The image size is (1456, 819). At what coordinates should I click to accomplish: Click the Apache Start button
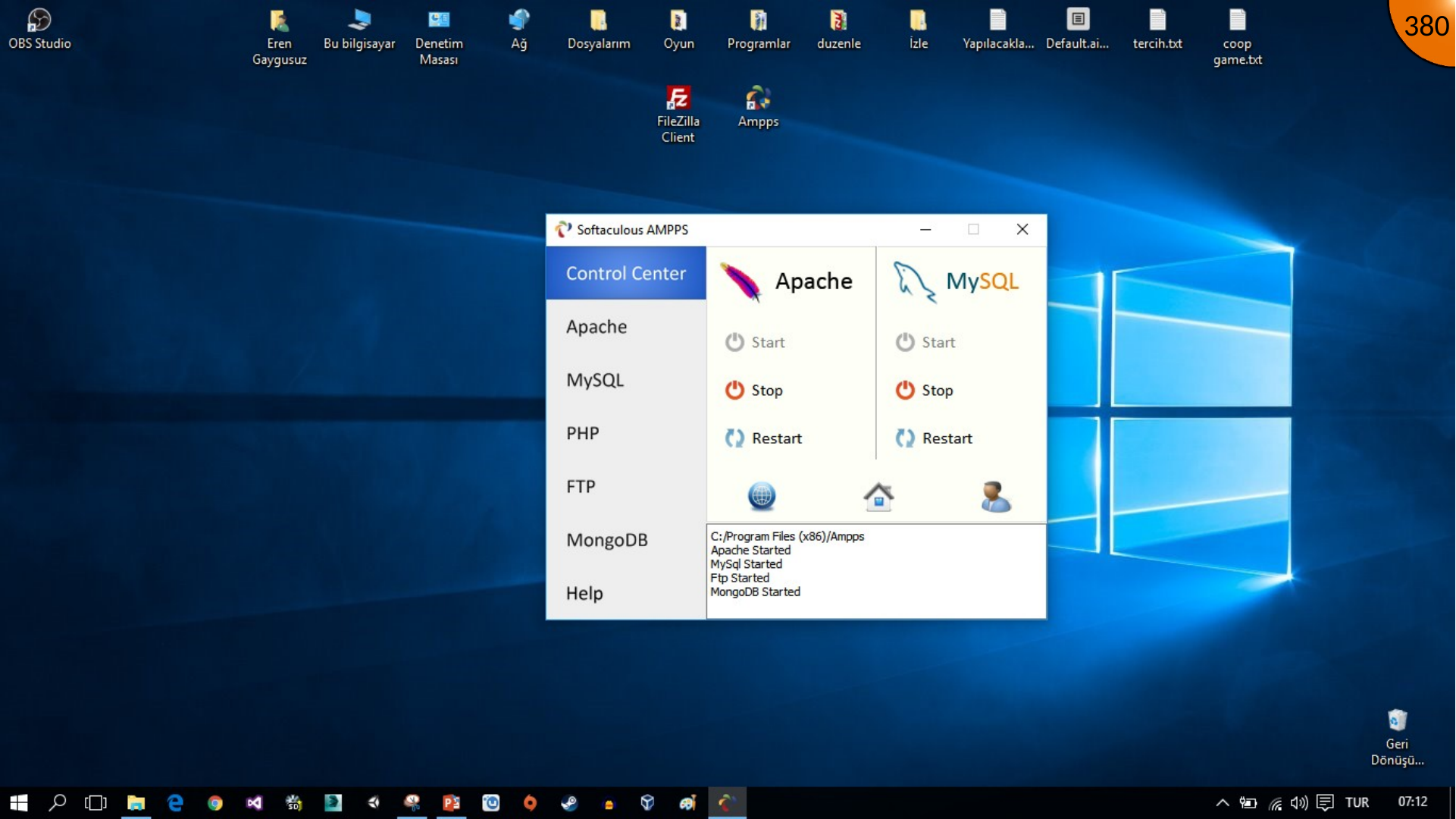click(755, 342)
